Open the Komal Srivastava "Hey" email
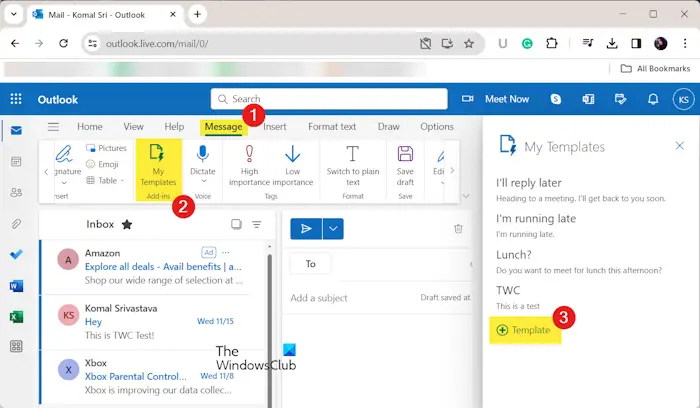Screen dimensions: 700x408 (x=152, y=322)
